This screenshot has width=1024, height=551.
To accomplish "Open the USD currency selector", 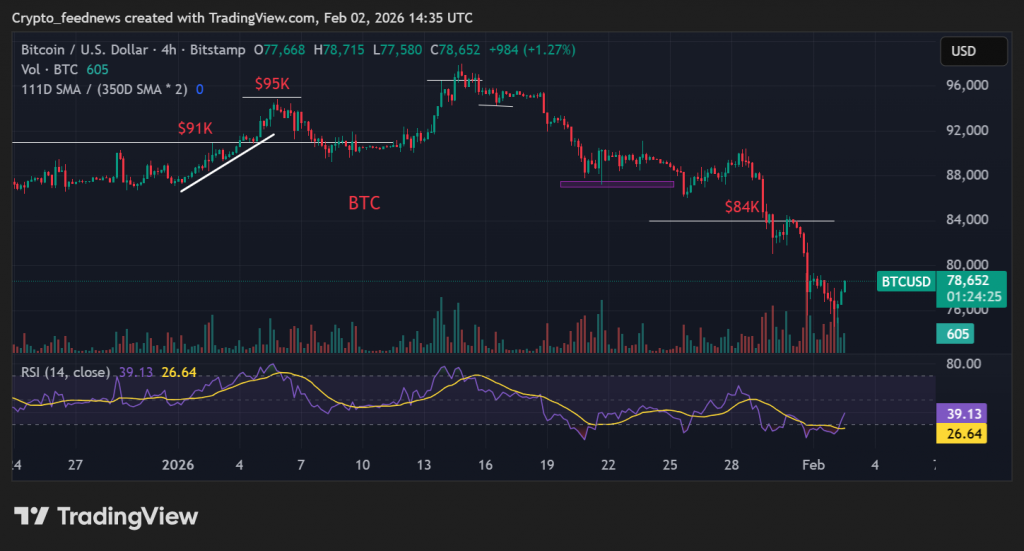I will point(973,52).
